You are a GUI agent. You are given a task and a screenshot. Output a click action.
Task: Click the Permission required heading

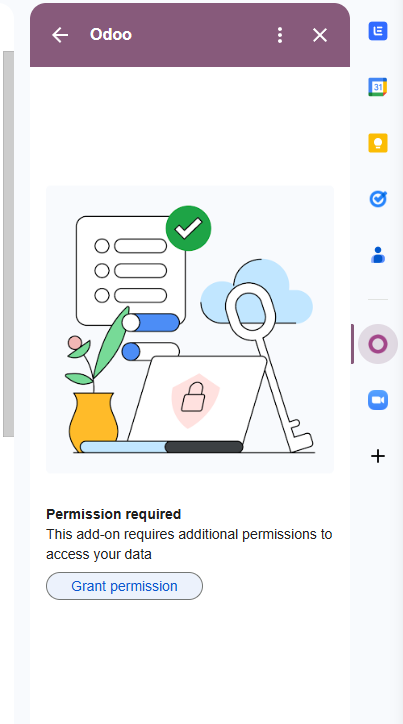[x=114, y=514]
